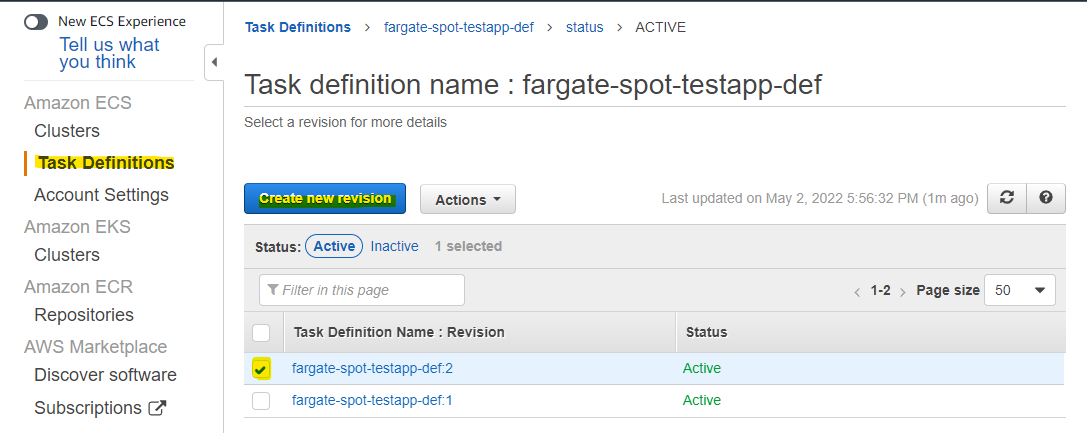Click the AWS Marketplace section heading
1087x433 pixels.
[96, 346]
